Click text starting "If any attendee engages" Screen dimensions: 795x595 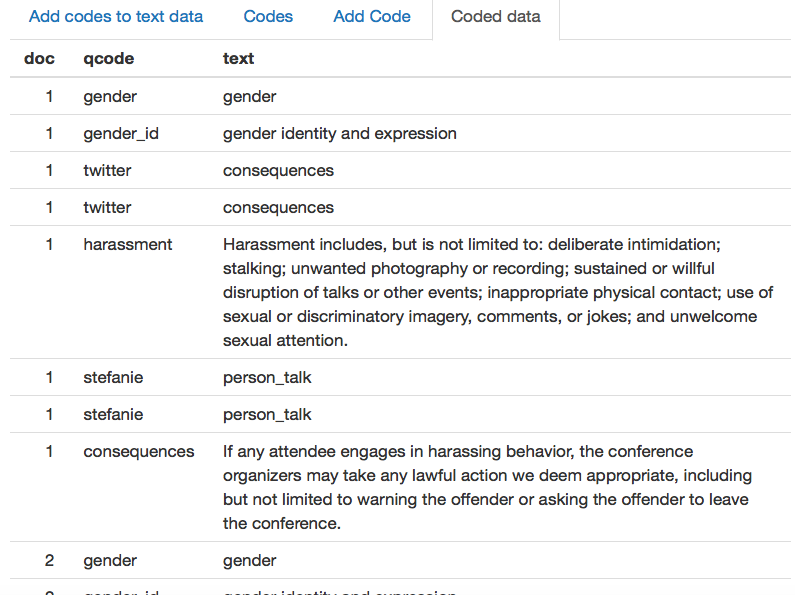[x=487, y=488]
